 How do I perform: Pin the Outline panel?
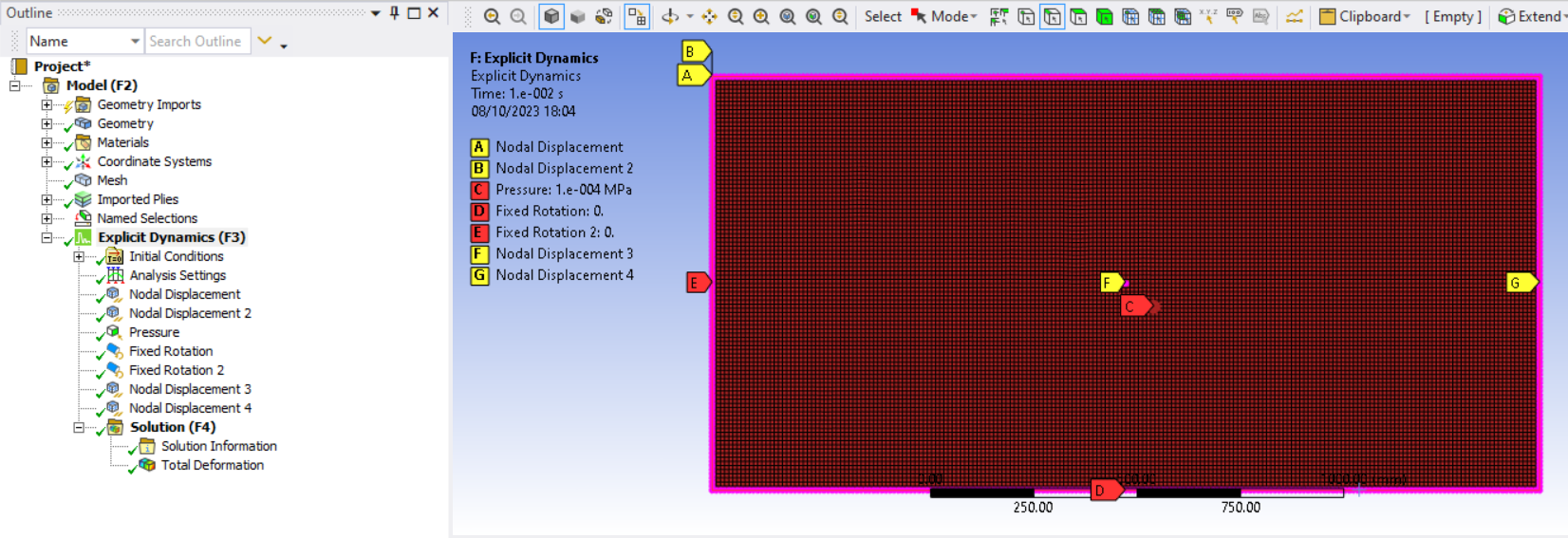(395, 12)
